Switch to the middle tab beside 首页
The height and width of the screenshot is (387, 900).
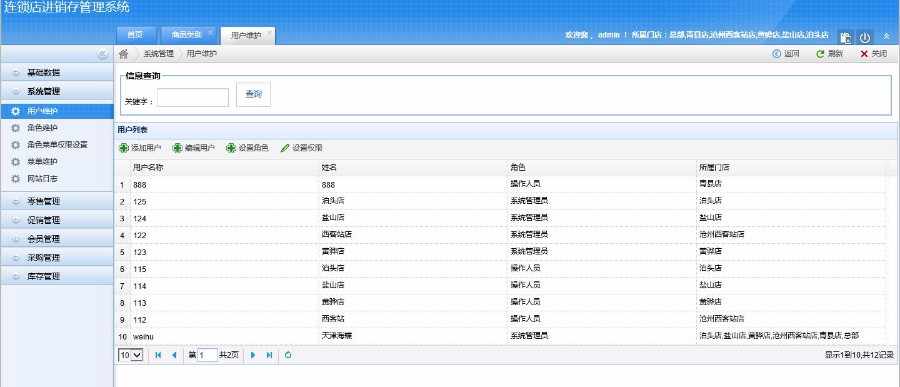(188, 35)
